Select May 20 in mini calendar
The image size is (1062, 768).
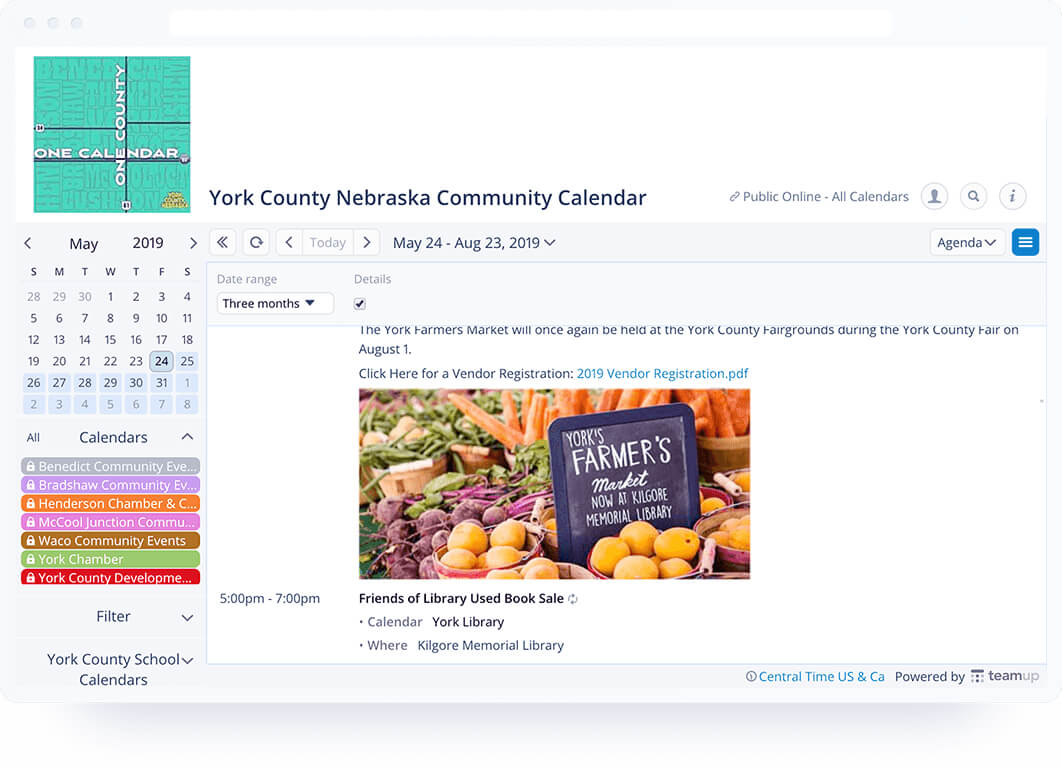pos(60,361)
